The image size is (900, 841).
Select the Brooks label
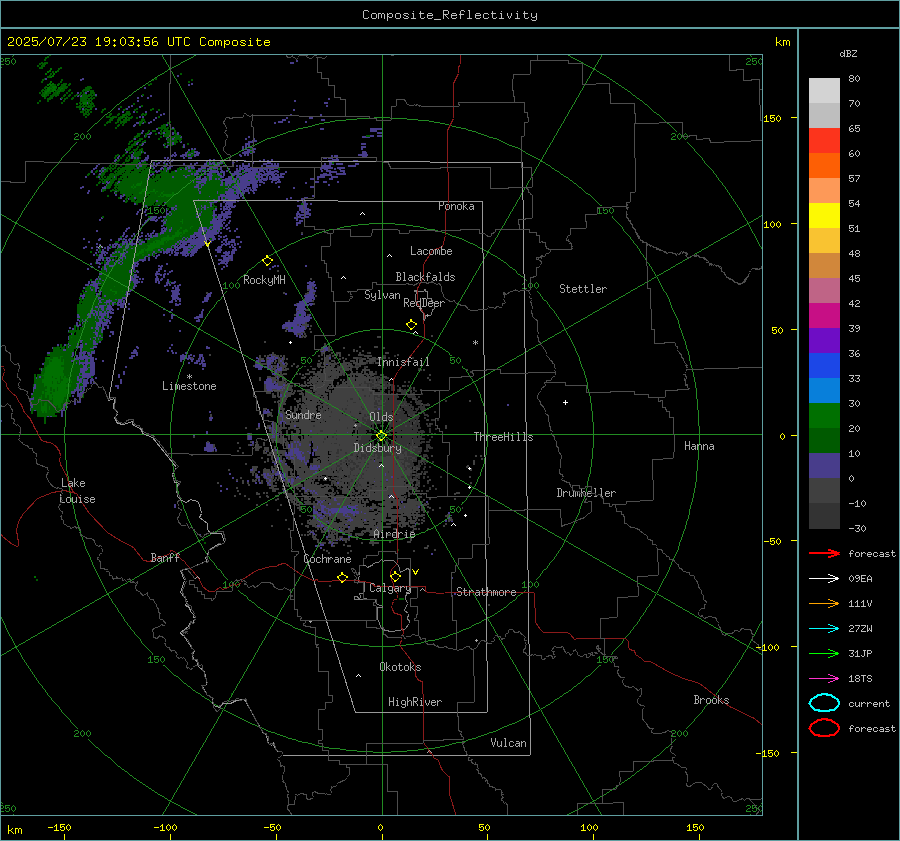[x=711, y=700]
